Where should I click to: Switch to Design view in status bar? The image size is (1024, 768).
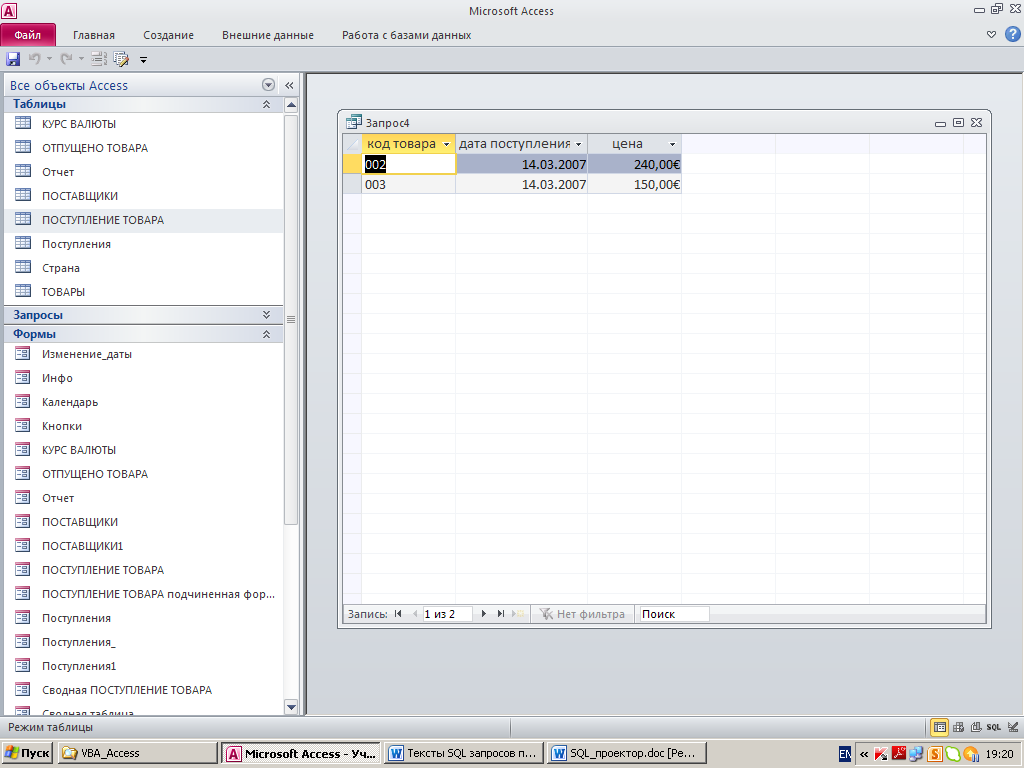[1013, 727]
